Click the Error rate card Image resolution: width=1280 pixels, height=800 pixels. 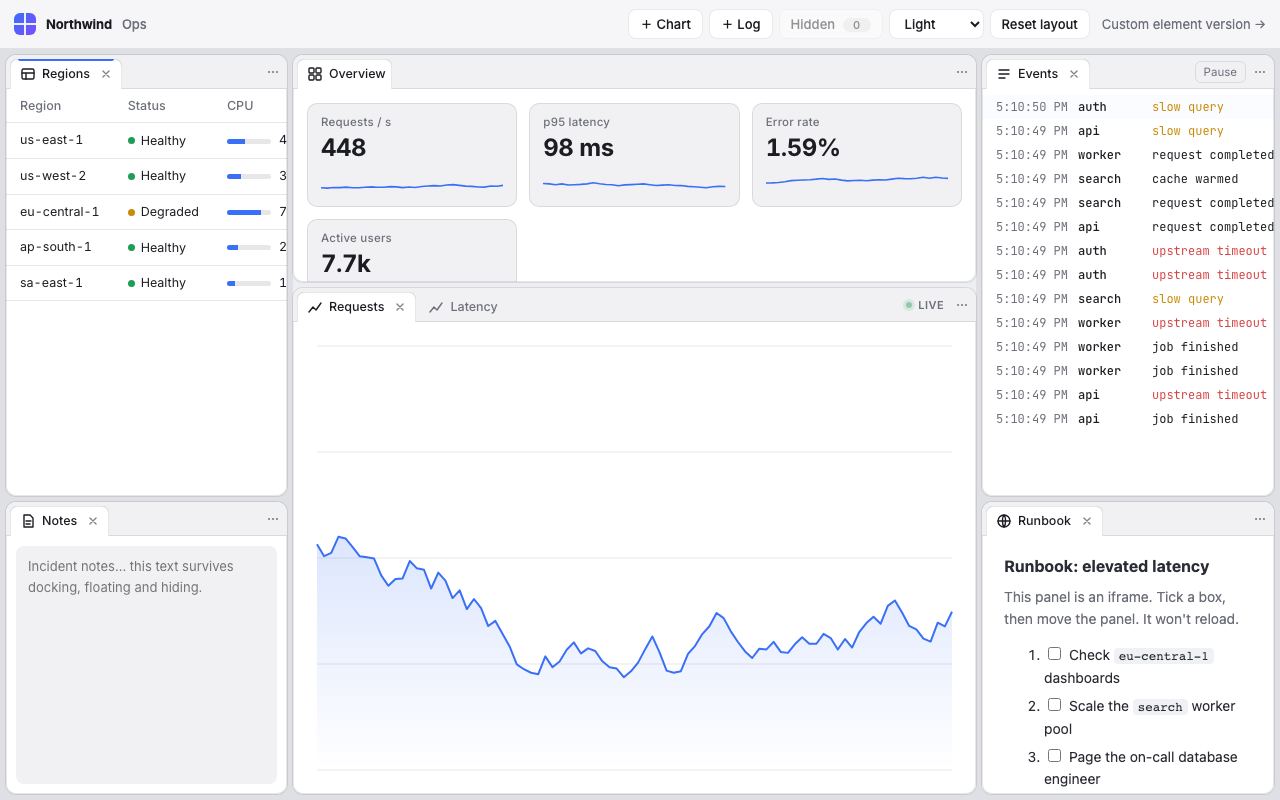pyautogui.click(x=857, y=155)
